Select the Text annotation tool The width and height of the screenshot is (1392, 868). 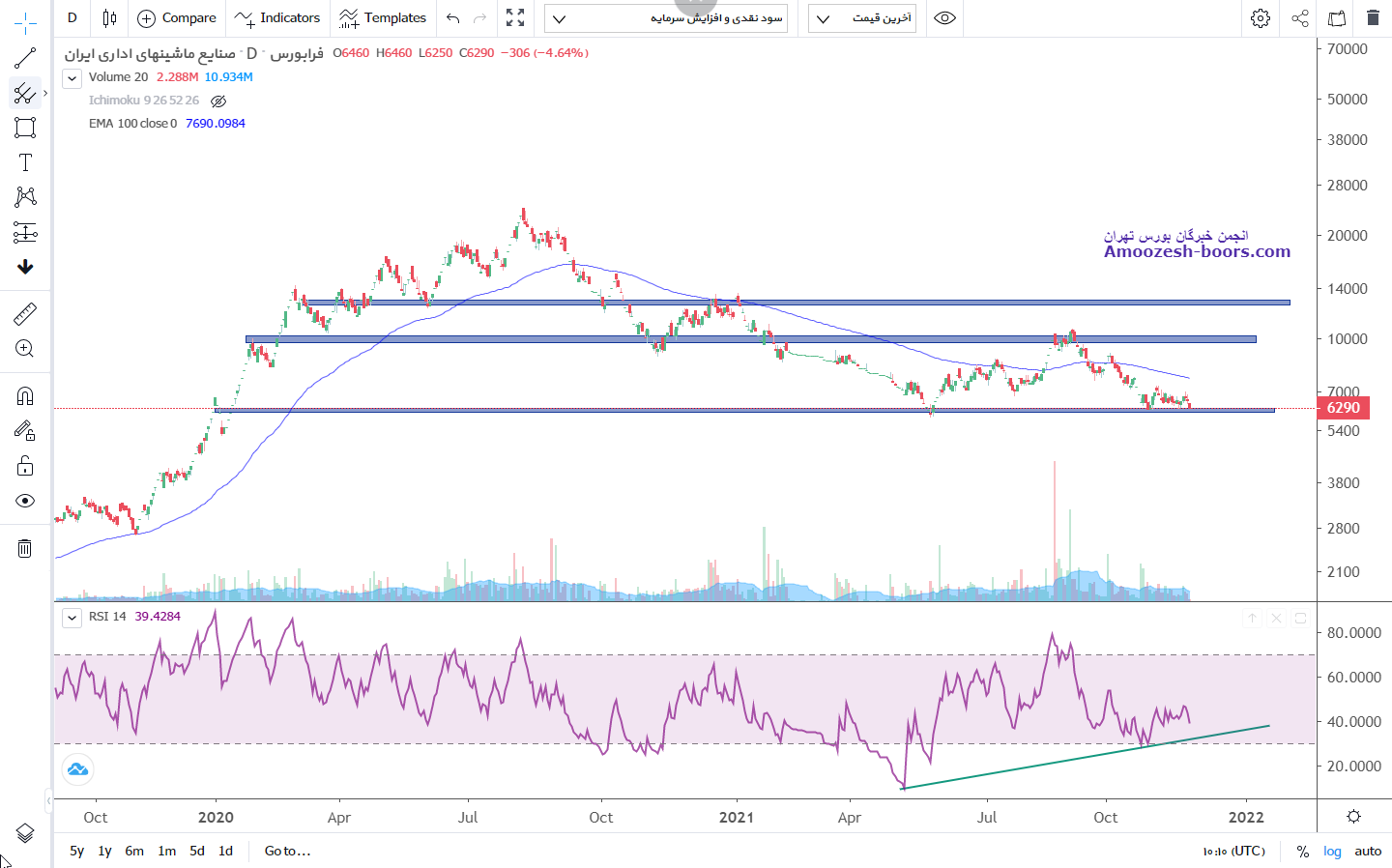click(25, 162)
